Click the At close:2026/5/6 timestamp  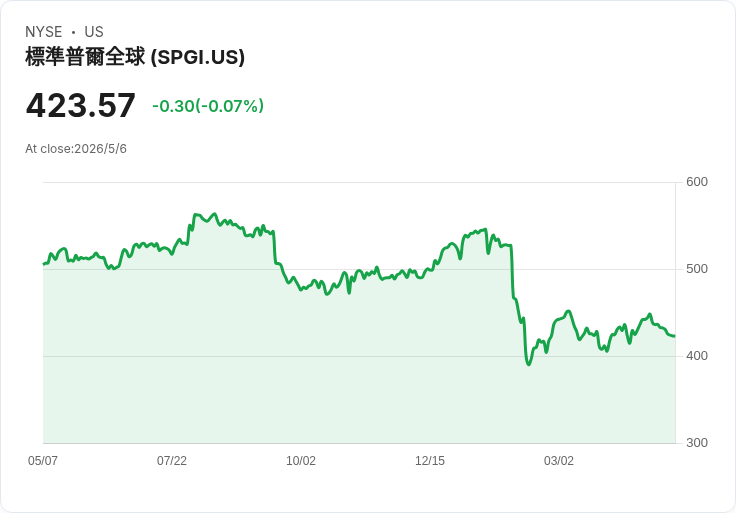[x=76, y=149]
